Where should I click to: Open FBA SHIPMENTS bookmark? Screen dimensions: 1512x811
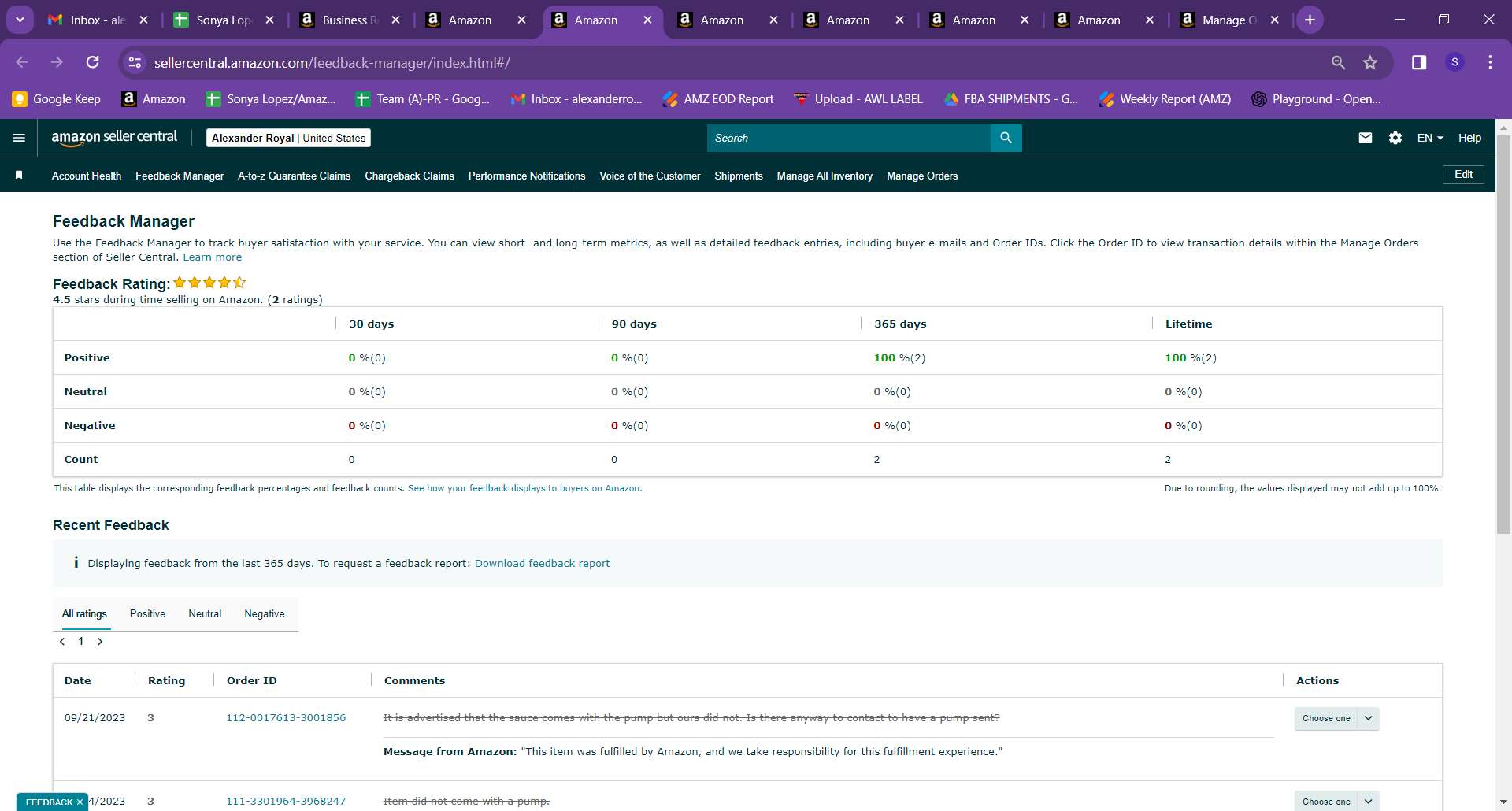pos(1011,98)
